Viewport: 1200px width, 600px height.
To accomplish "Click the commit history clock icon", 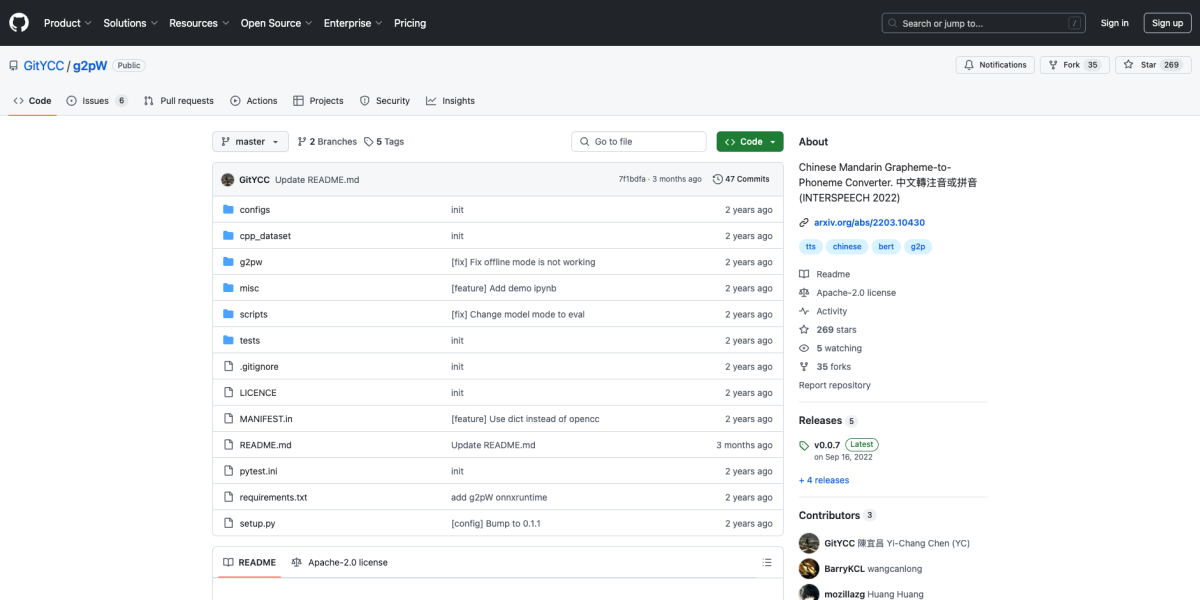I will (717, 179).
